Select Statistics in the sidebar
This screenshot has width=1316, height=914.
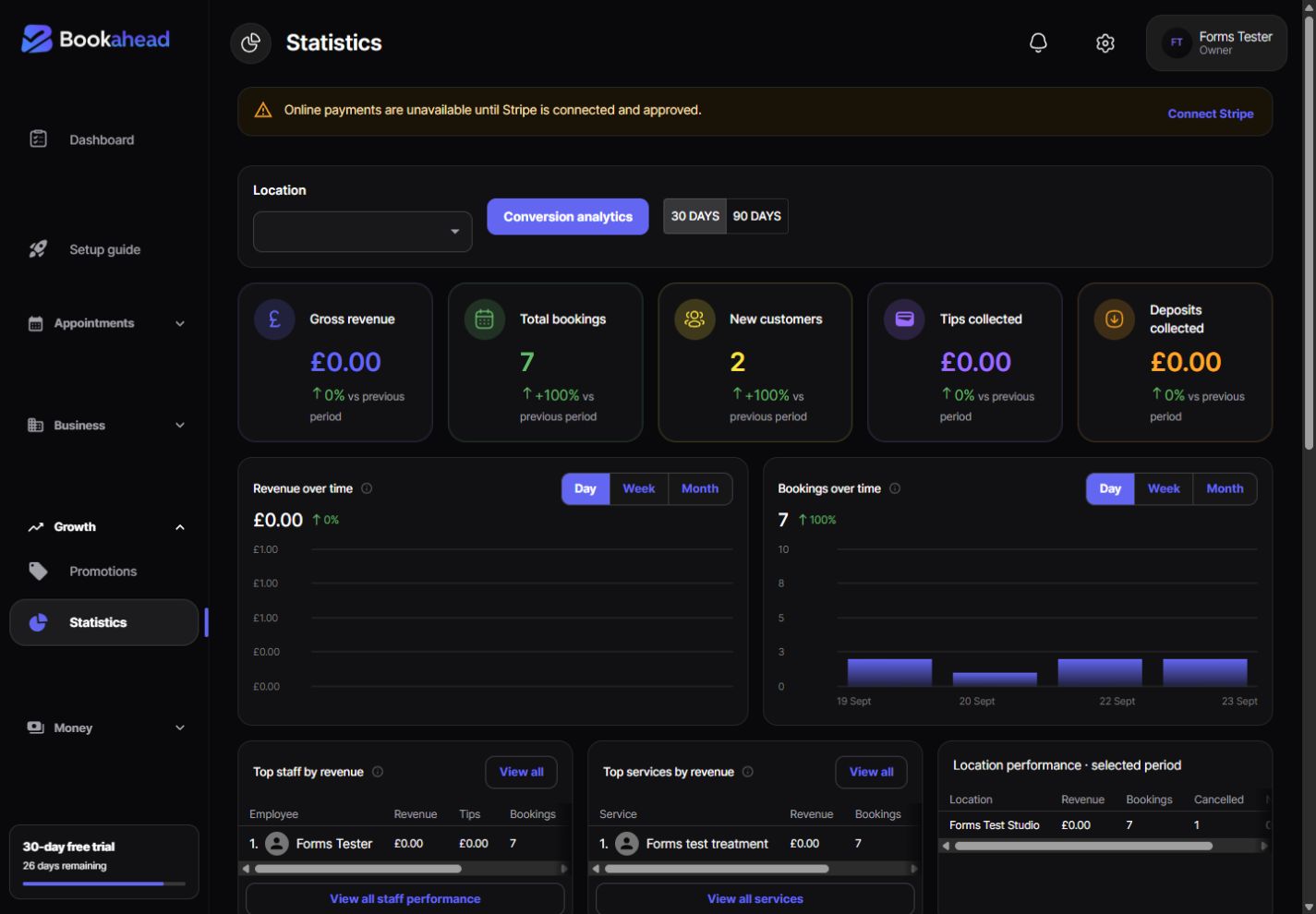pos(103,622)
